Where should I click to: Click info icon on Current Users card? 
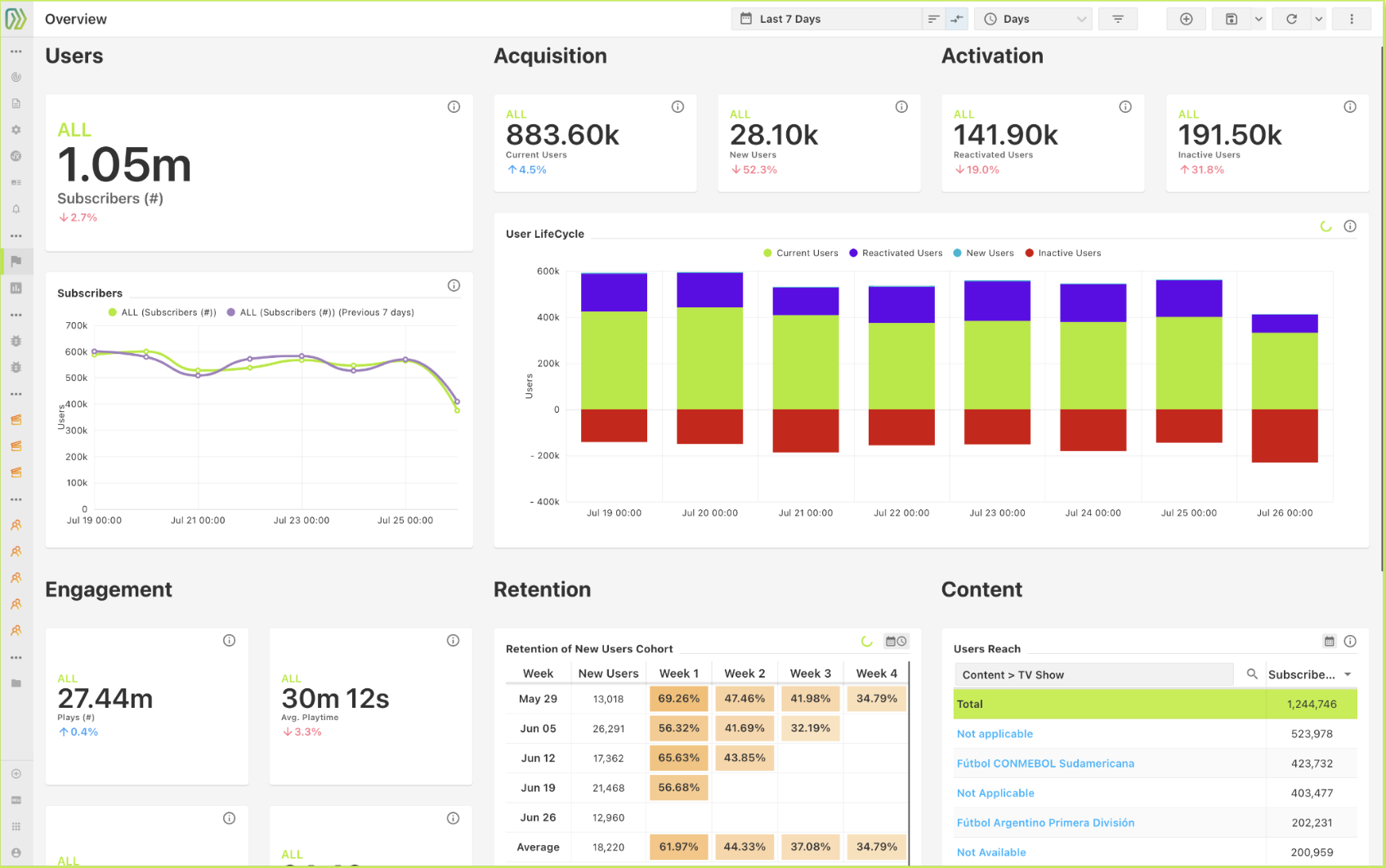677,107
